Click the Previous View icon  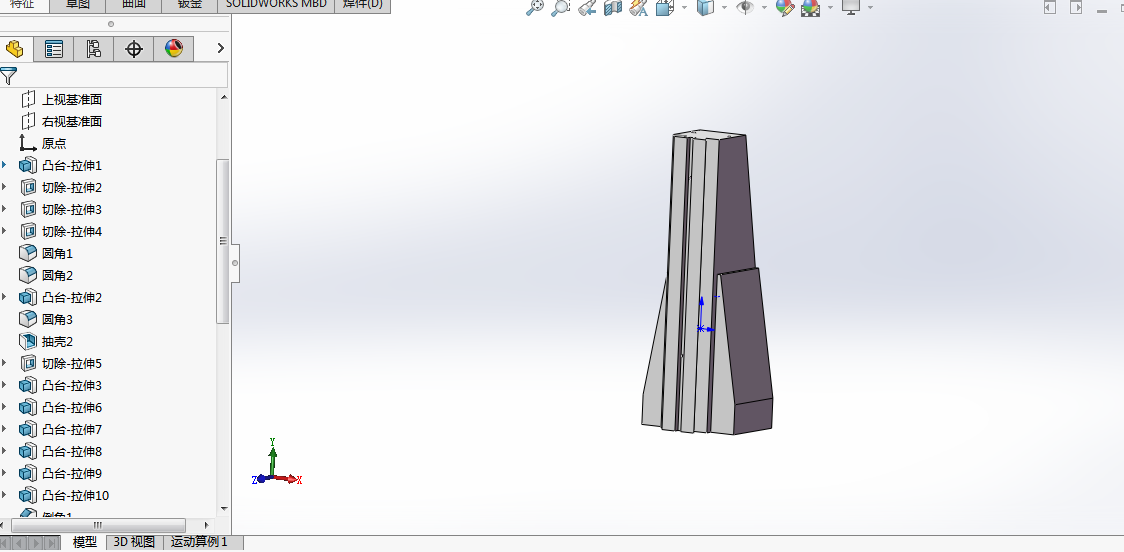pos(587,8)
